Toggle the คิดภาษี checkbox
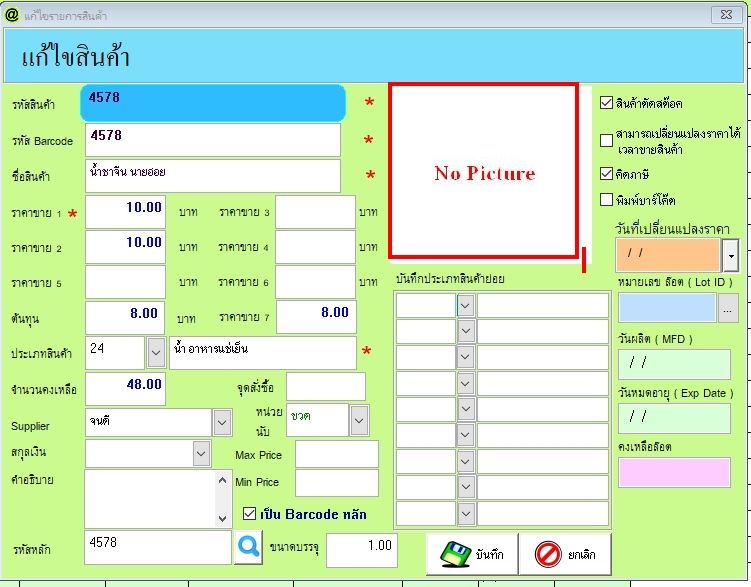The width and height of the screenshot is (751, 587). pos(606,173)
